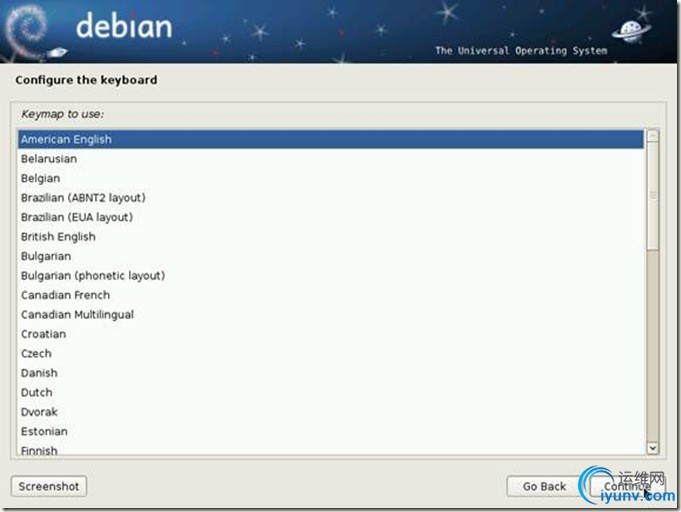681x512 pixels.
Task: Choose the plain Bulgarian keymap
Action: point(331,256)
